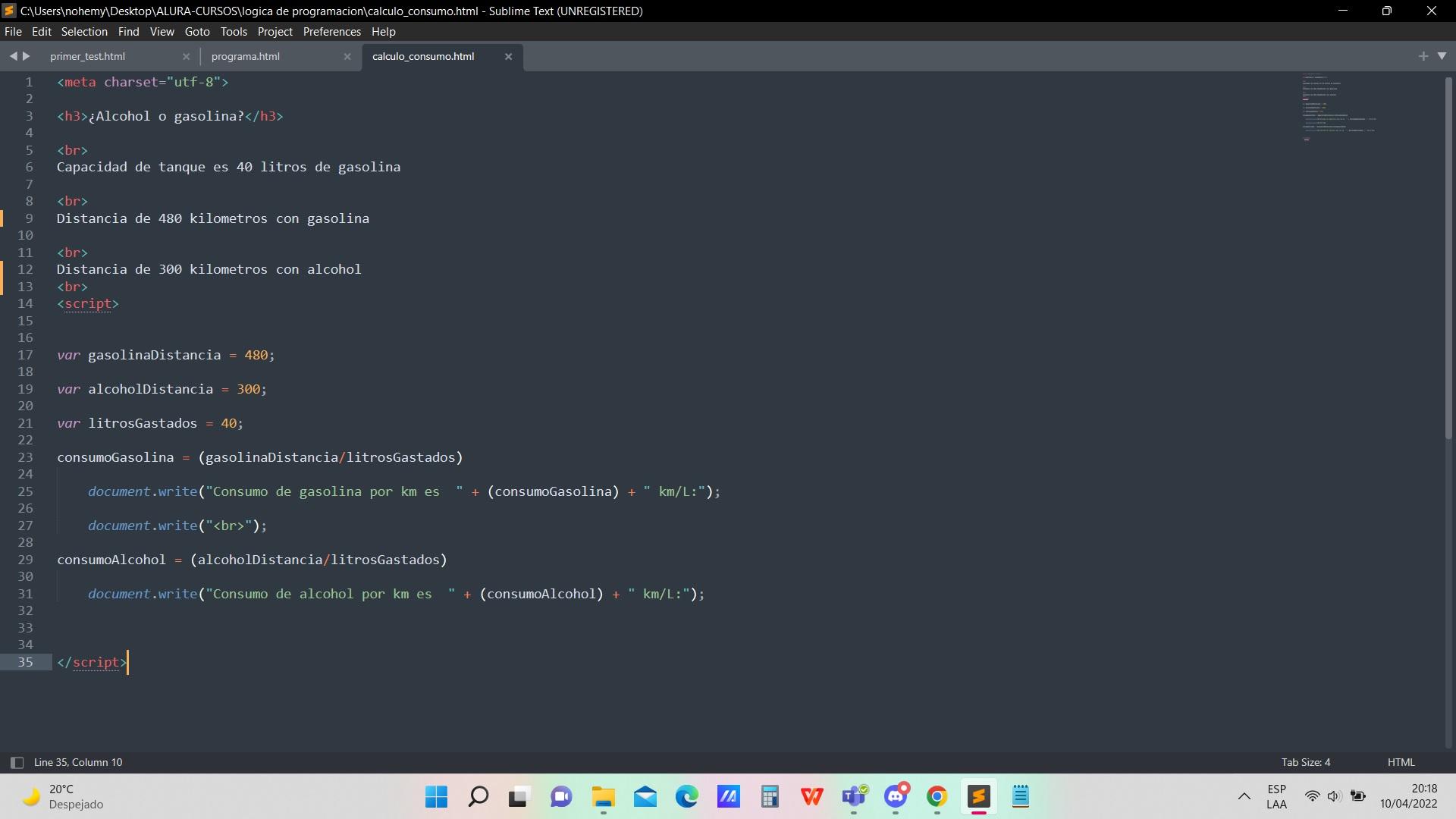Click the minimap code preview
Screen dimensions: 1456x819
click(x=1338, y=108)
